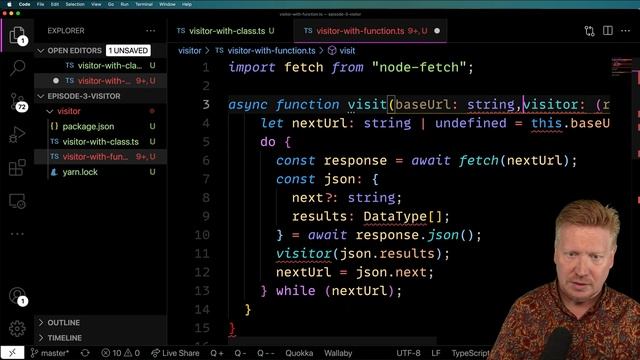Split the editor to the right
This screenshot has width=640, height=360.
[x=608, y=31]
